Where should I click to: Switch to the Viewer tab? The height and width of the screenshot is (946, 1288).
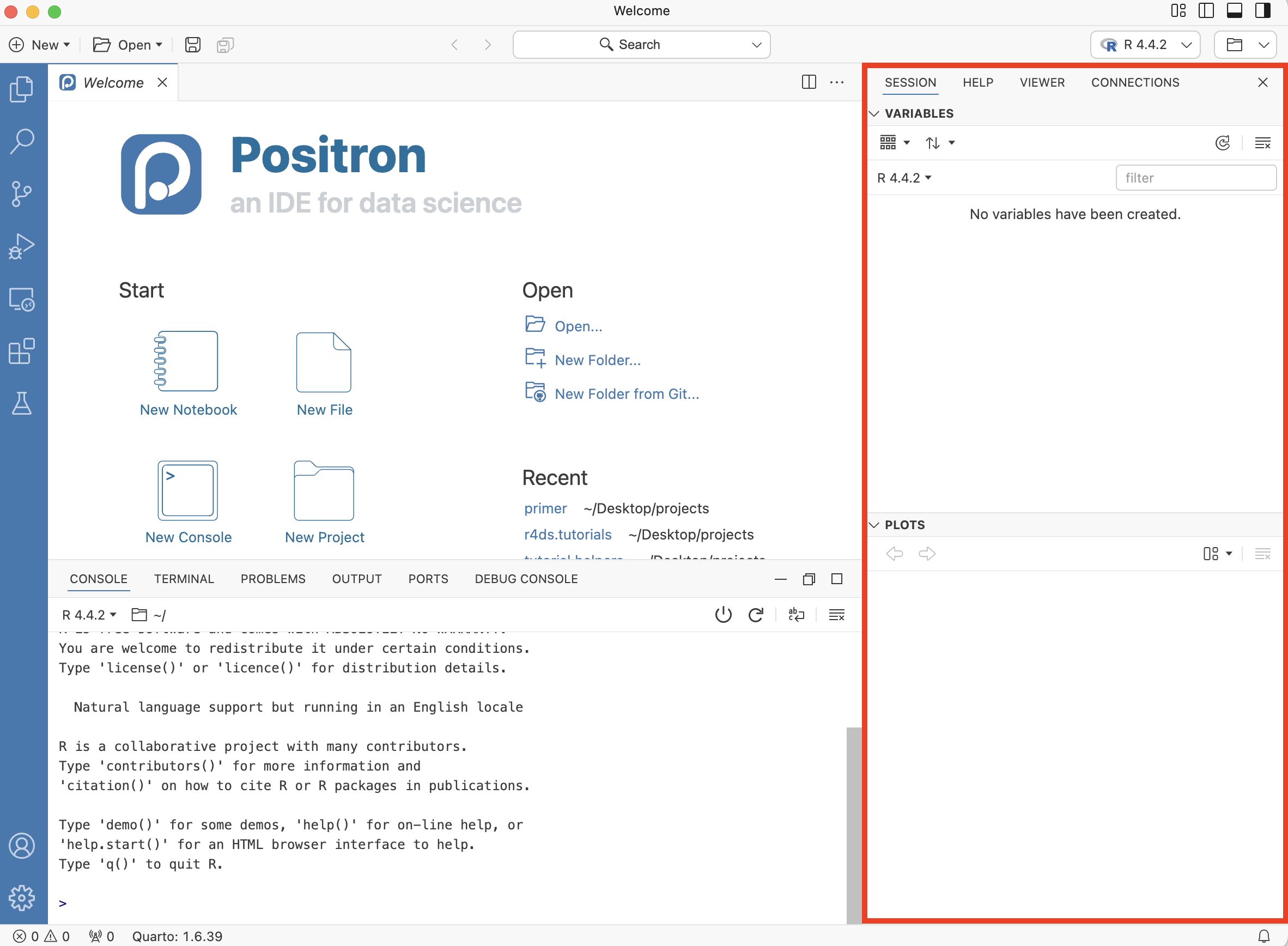[x=1042, y=82]
